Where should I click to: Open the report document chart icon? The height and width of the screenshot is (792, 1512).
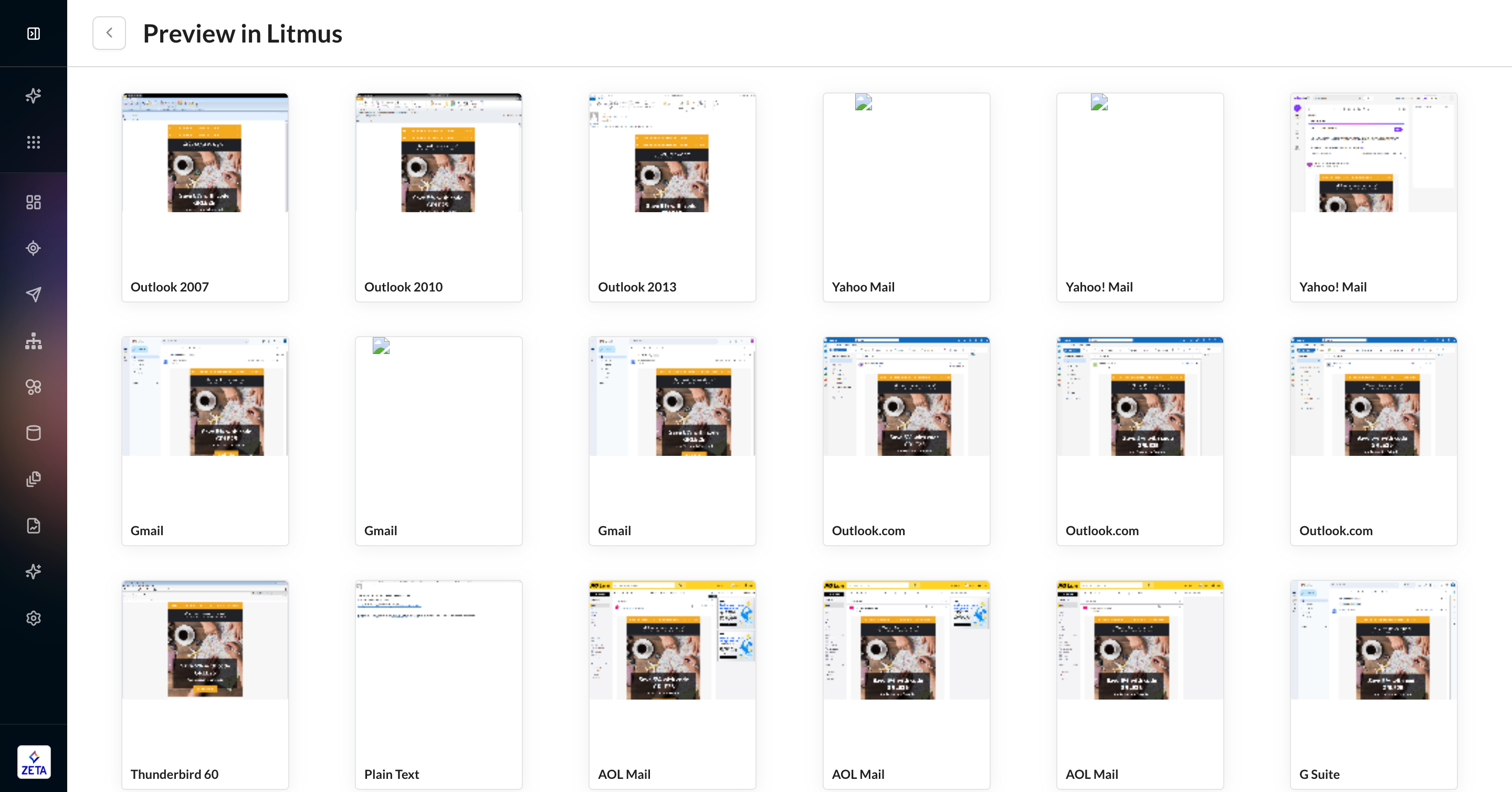pos(34,525)
